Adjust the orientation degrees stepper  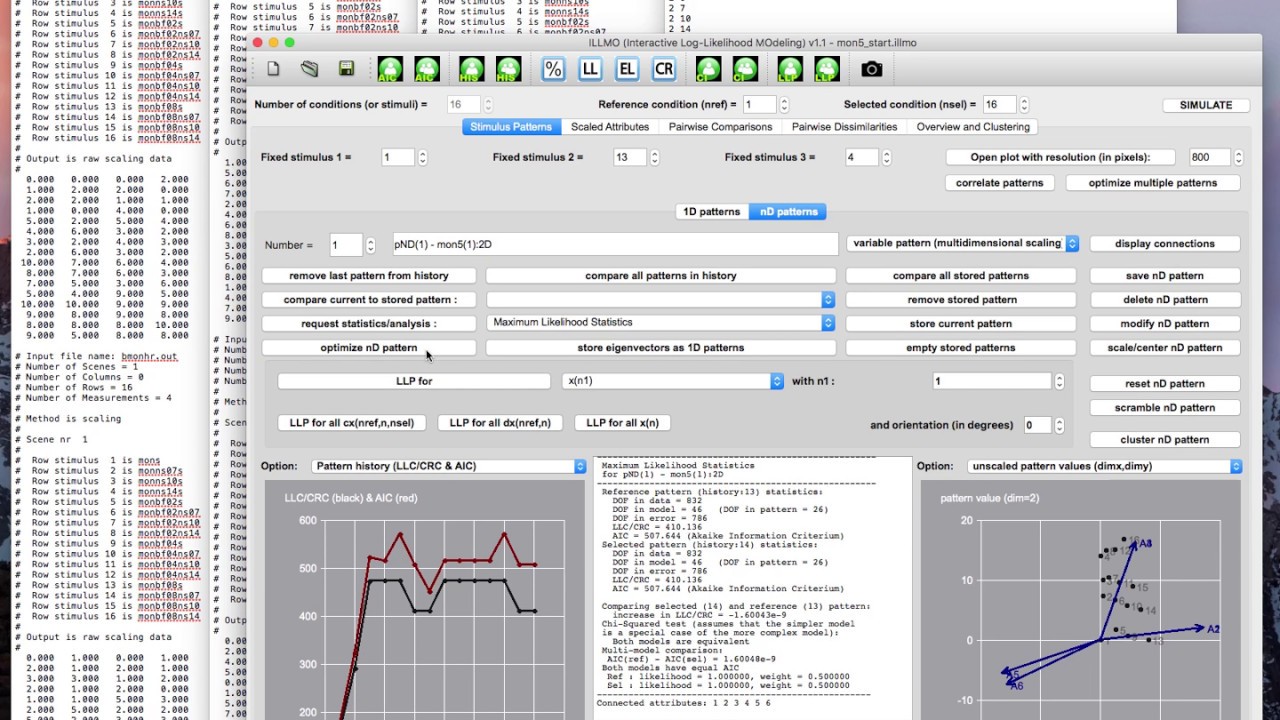(1058, 425)
